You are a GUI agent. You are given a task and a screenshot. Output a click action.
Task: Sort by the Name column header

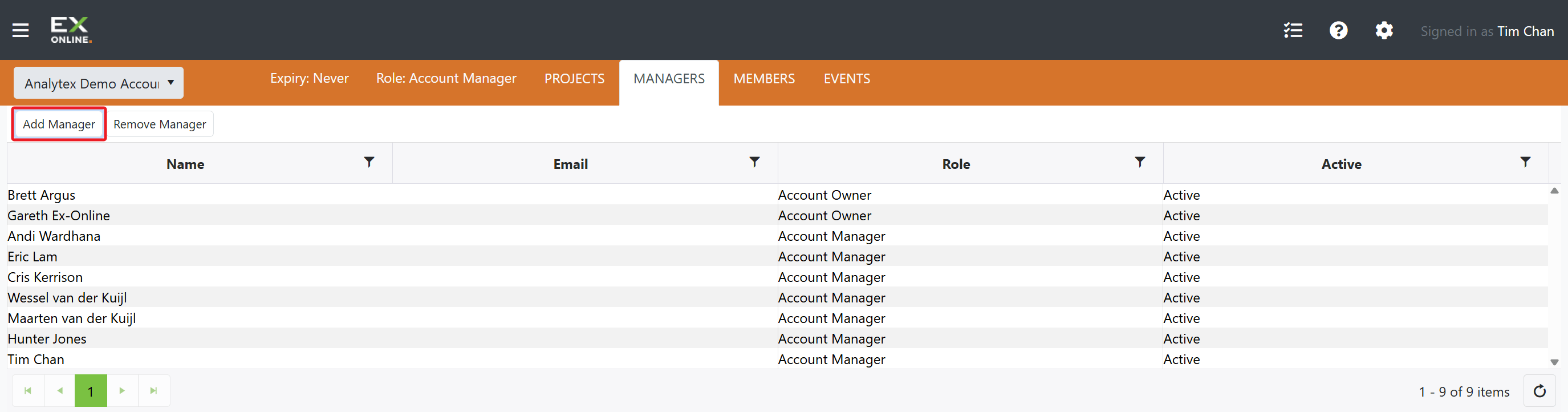coord(185,164)
